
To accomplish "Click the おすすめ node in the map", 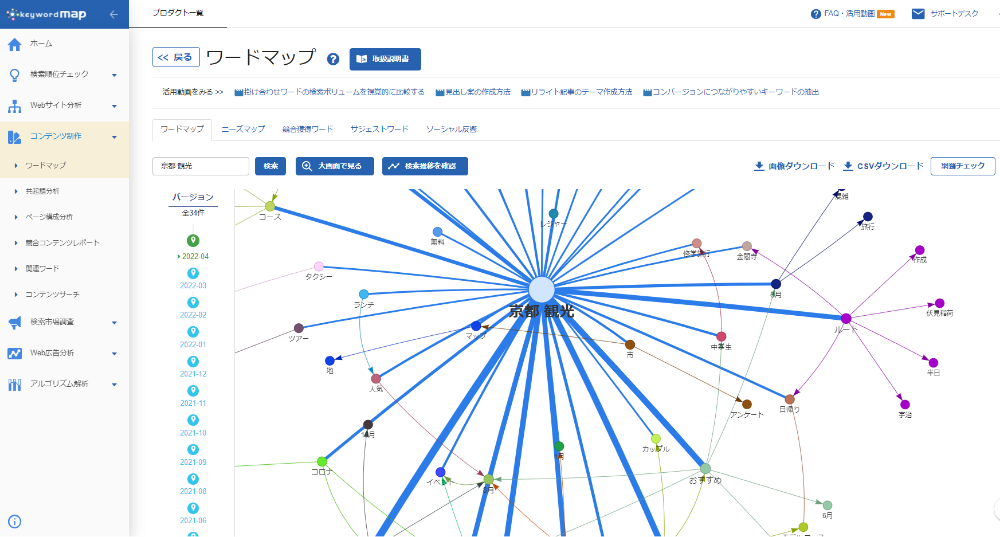I will tap(705, 469).
